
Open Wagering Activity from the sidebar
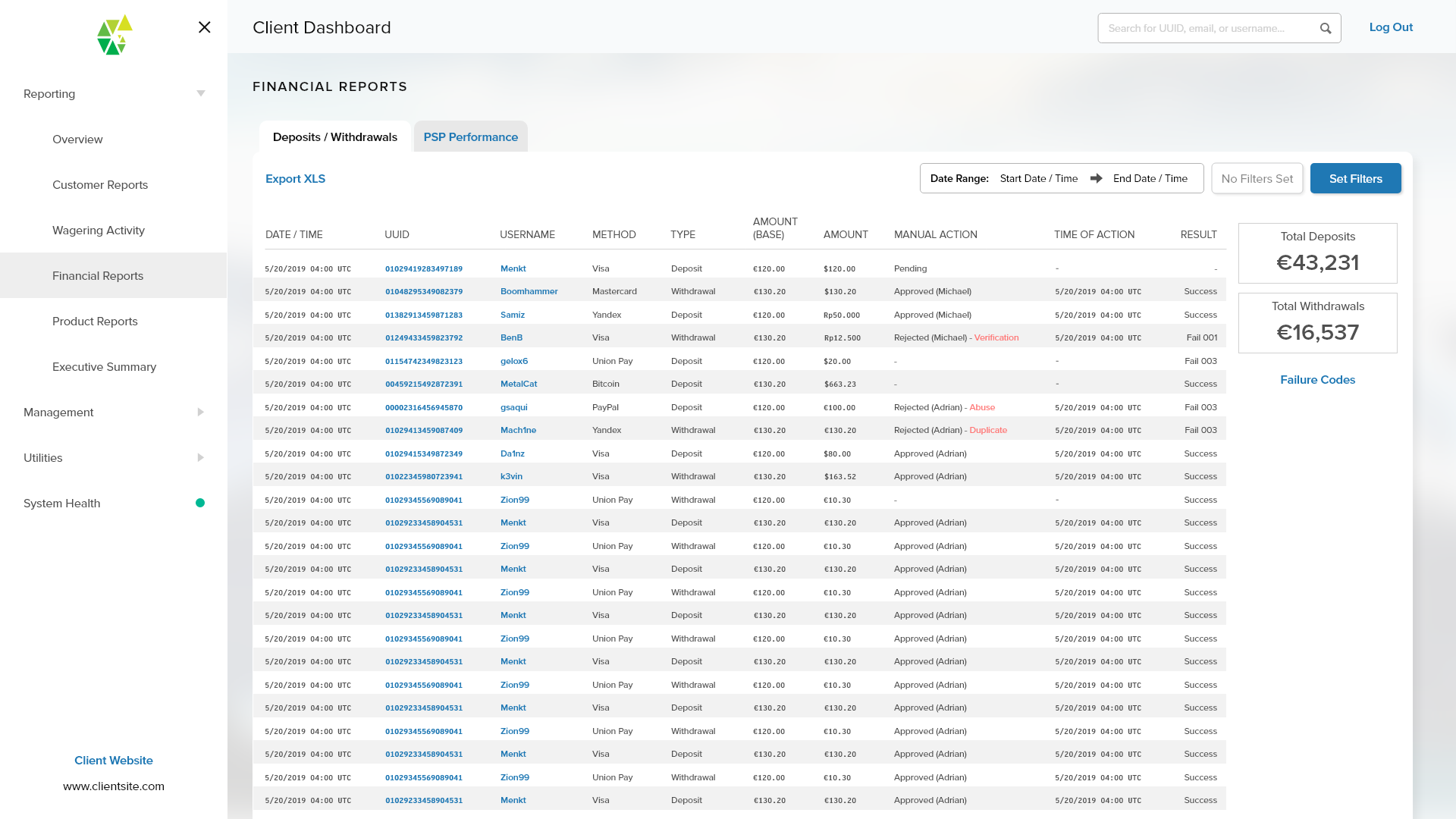click(99, 231)
